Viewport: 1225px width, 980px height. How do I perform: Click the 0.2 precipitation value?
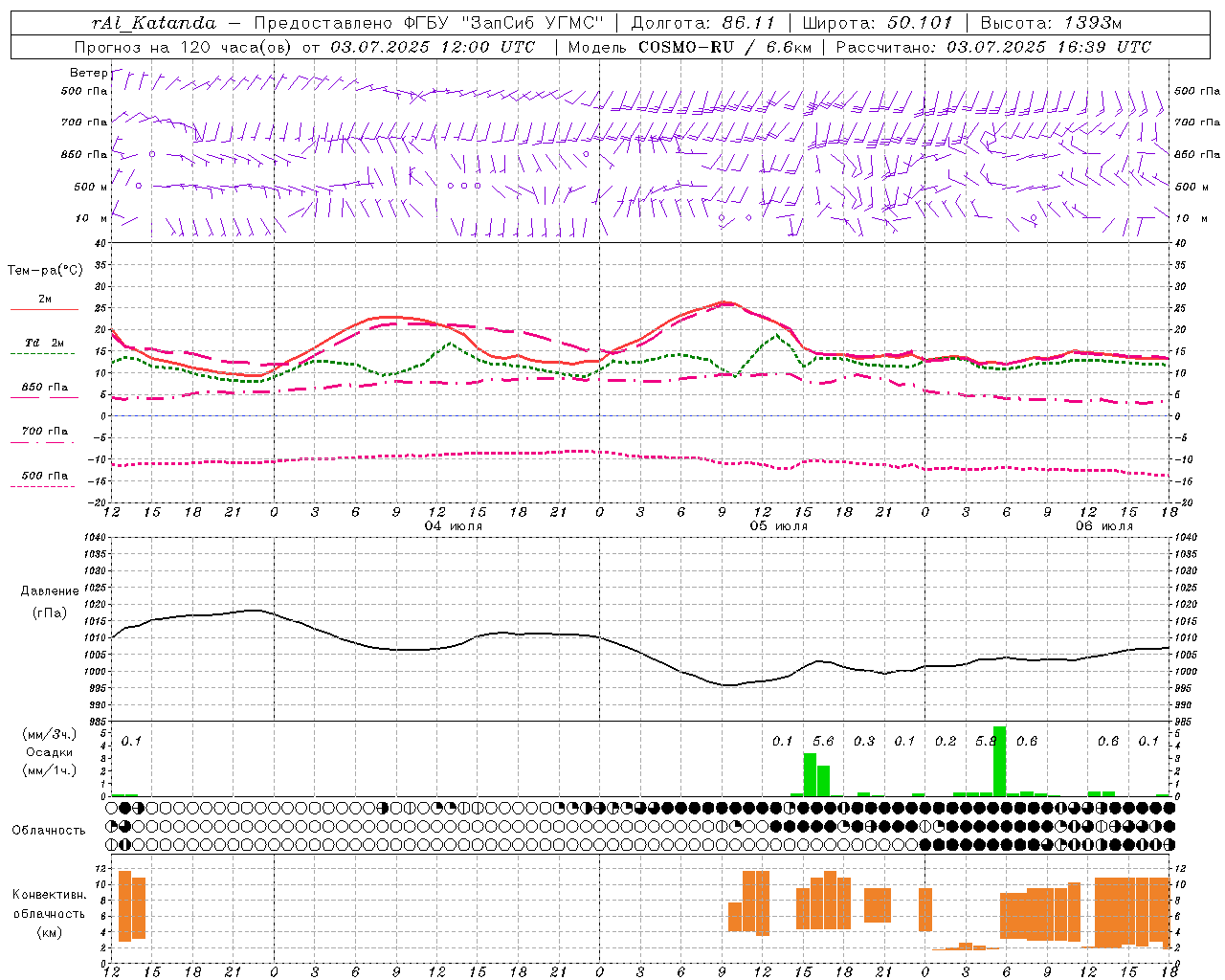946,741
